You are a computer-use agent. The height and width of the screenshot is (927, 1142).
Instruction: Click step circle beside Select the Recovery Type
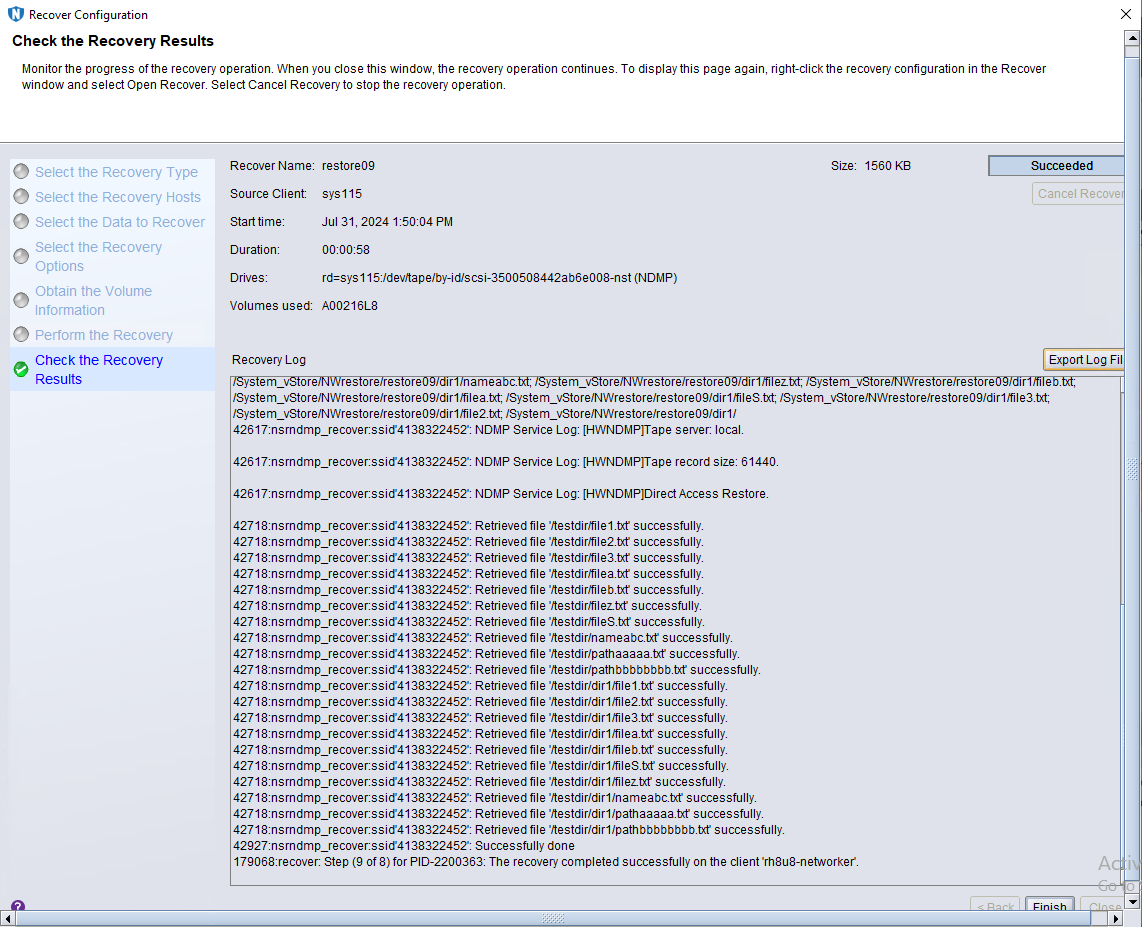click(x=21, y=172)
